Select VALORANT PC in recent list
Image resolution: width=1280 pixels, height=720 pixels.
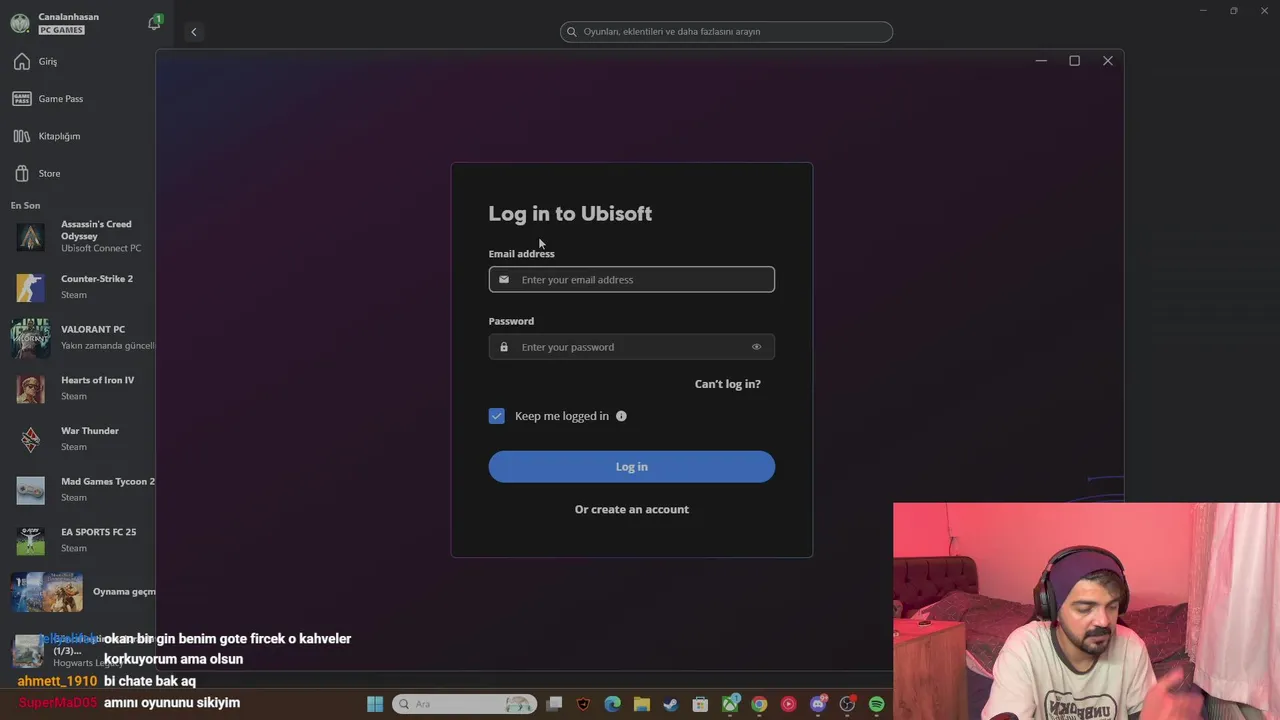(x=80, y=338)
